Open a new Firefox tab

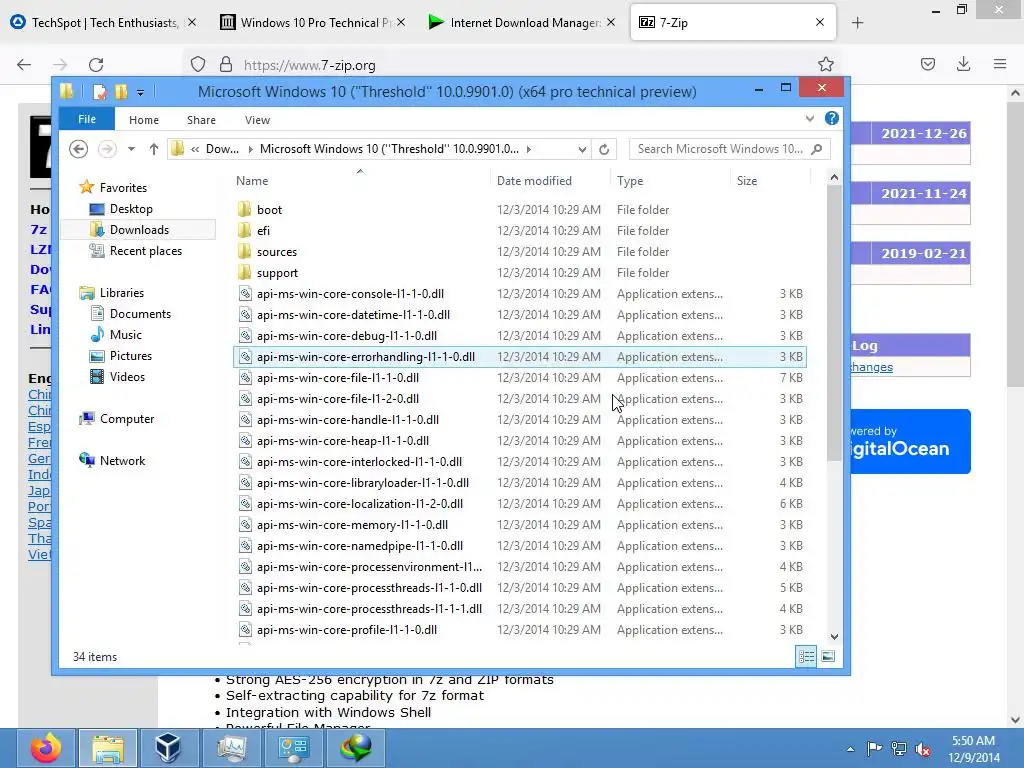pos(857,23)
